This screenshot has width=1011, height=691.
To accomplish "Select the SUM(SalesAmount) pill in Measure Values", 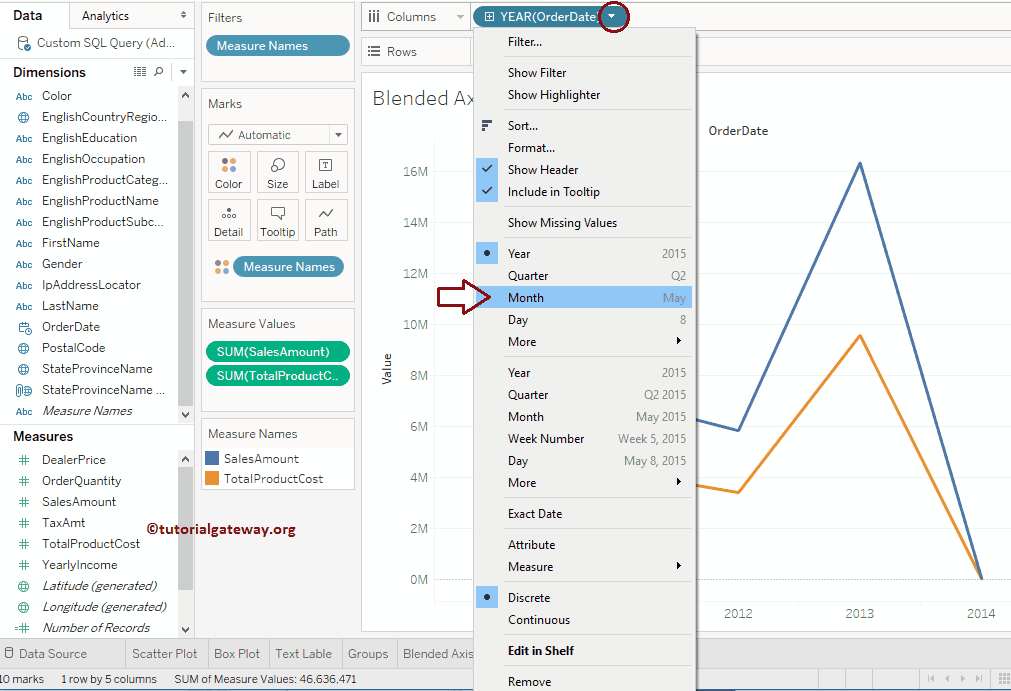I will coord(277,352).
